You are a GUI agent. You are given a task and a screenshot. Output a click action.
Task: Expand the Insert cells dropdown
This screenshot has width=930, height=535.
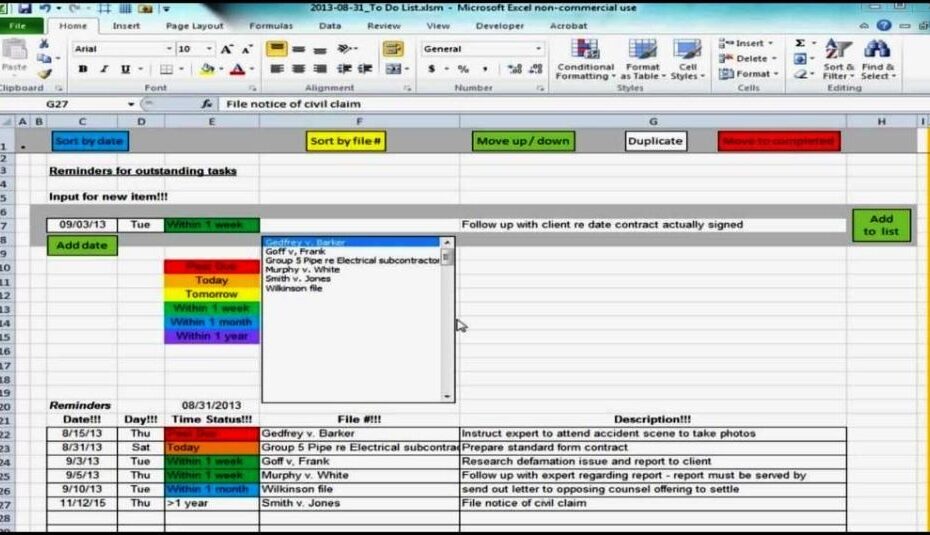tap(770, 43)
